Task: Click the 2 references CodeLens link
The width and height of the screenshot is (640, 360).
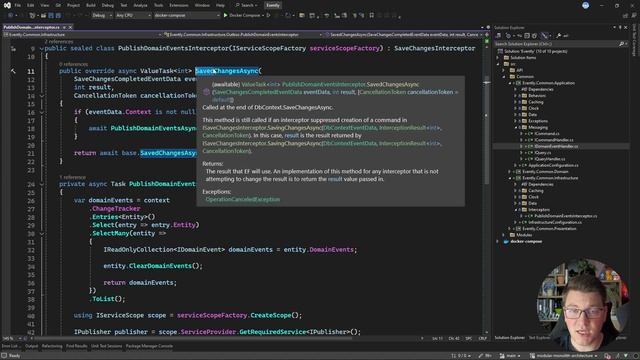Action: tap(59, 42)
